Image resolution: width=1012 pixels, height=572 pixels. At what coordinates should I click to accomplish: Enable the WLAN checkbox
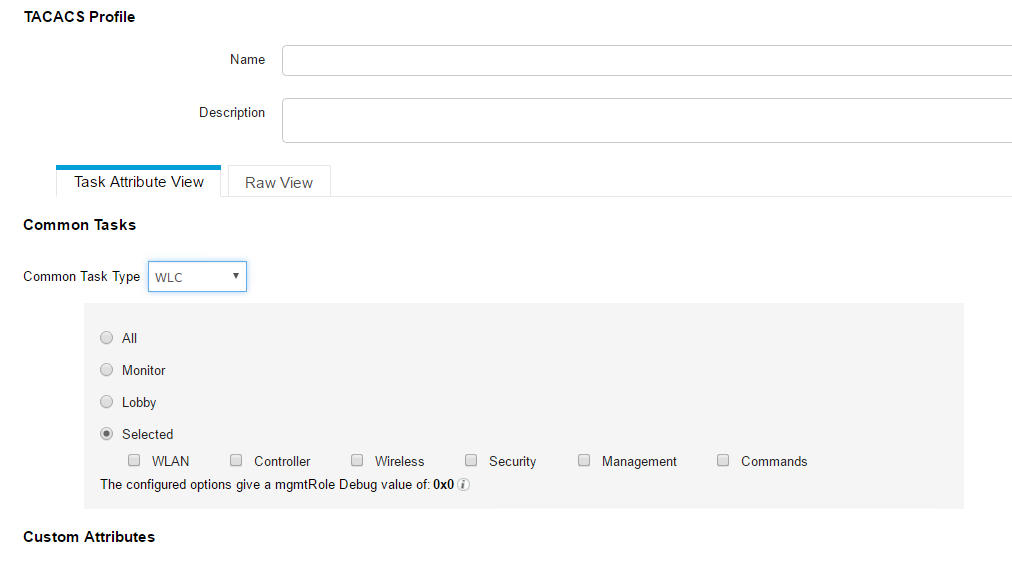click(x=134, y=460)
